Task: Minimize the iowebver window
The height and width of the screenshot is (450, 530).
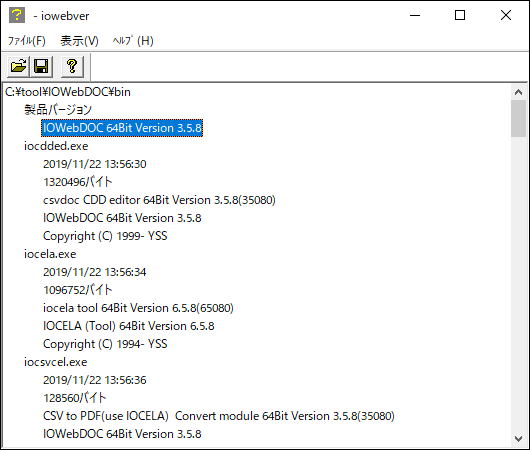Action: (x=415, y=15)
